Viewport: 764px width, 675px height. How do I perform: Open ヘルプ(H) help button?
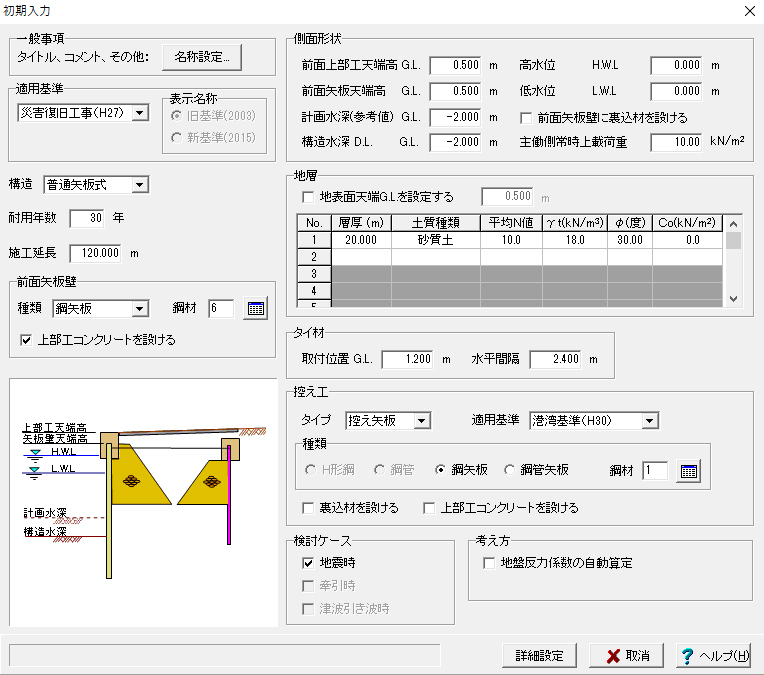(714, 656)
